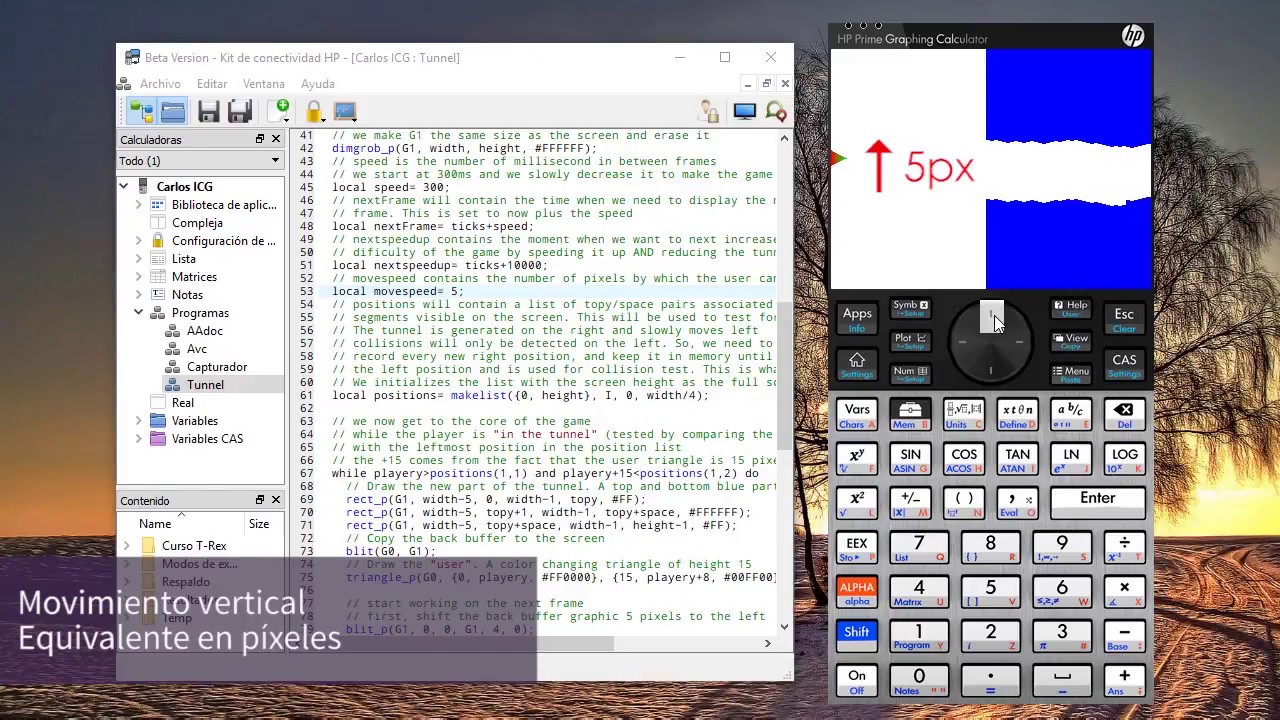This screenshot has width=1280, height=720.
Task: Open the Todo (1) calculator filter dropdown
Action: coord(200,161)
